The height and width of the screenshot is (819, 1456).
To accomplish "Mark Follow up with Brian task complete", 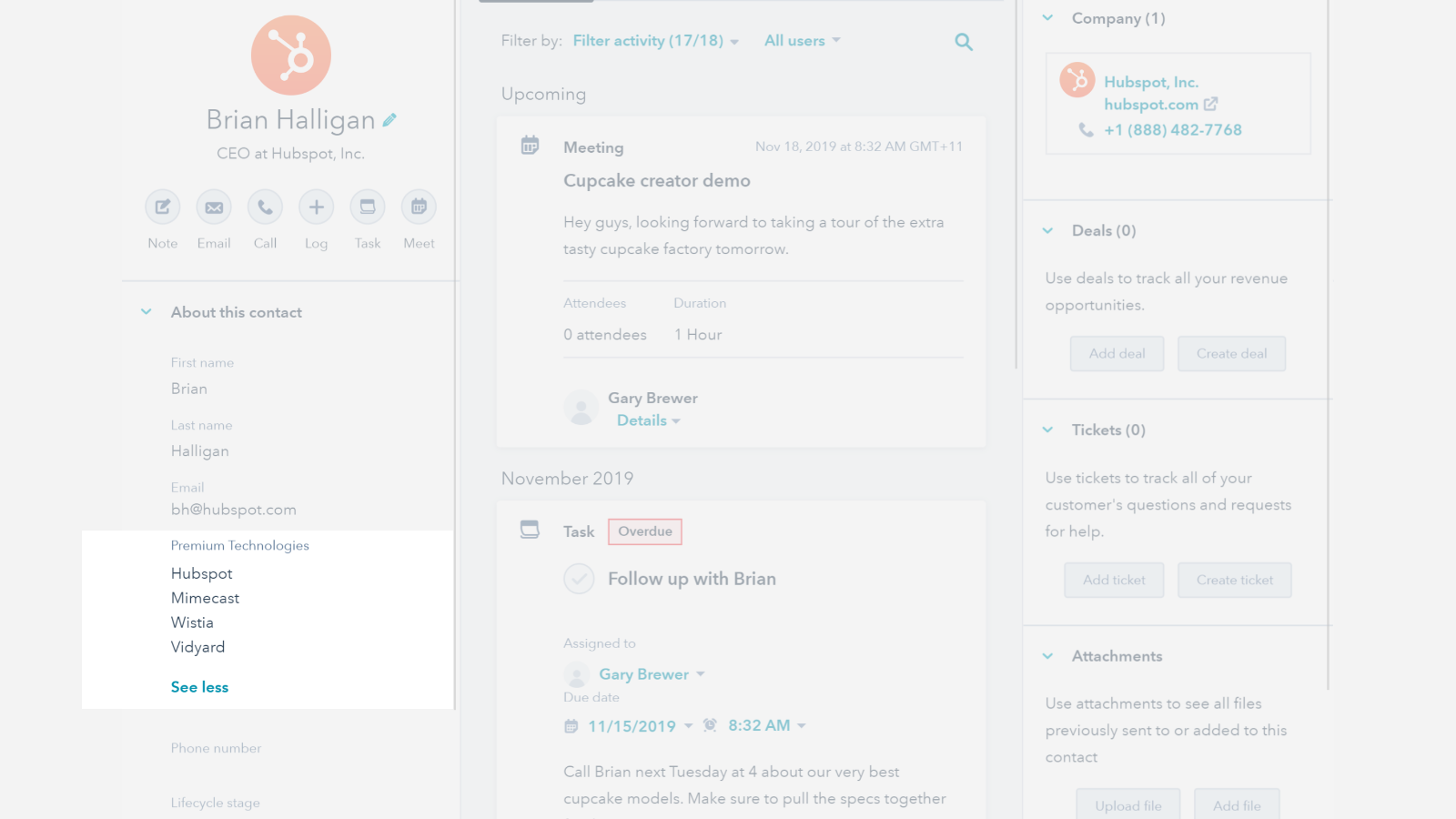I will (x=579, y=579).
